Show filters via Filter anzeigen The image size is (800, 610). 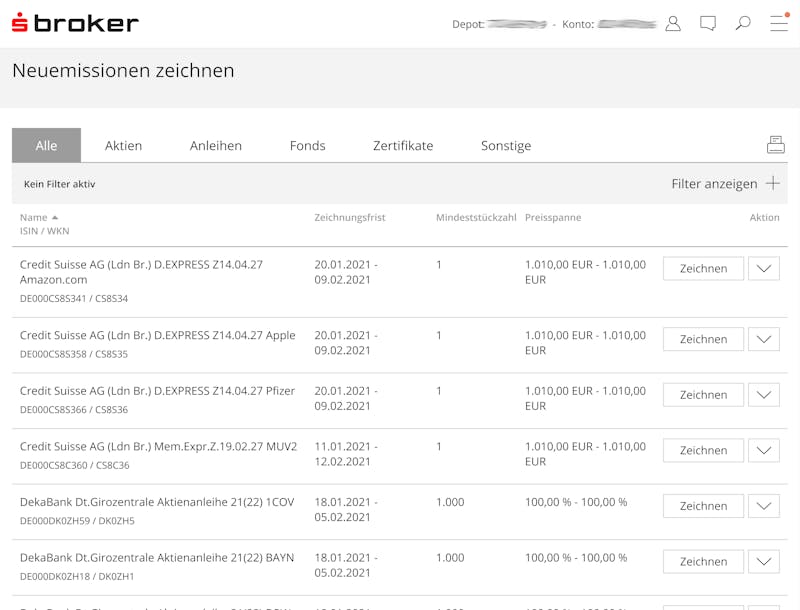(714, 184)
